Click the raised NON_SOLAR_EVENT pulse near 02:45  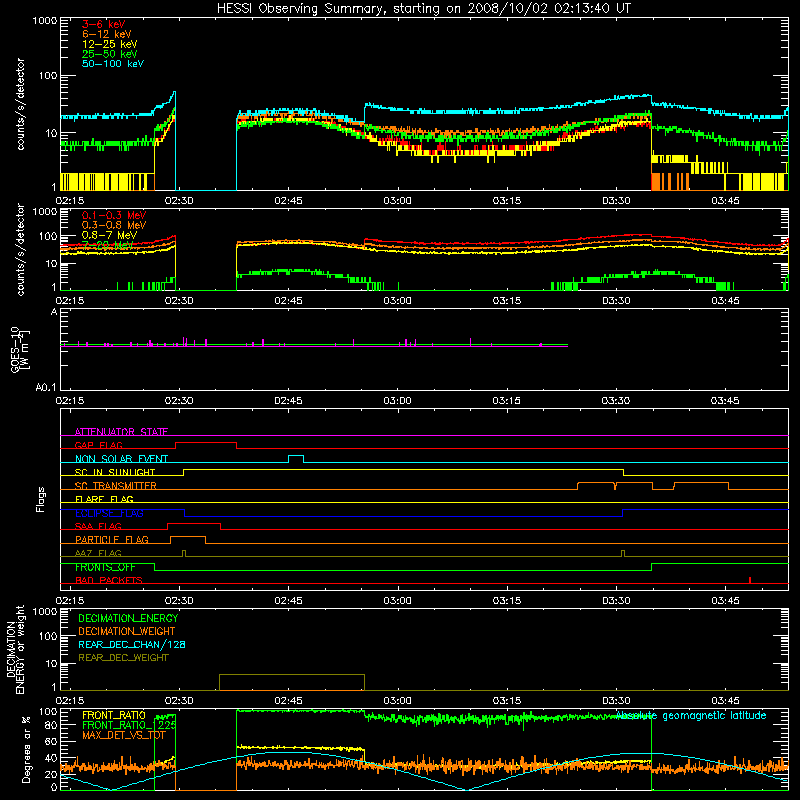pos(296,459)
